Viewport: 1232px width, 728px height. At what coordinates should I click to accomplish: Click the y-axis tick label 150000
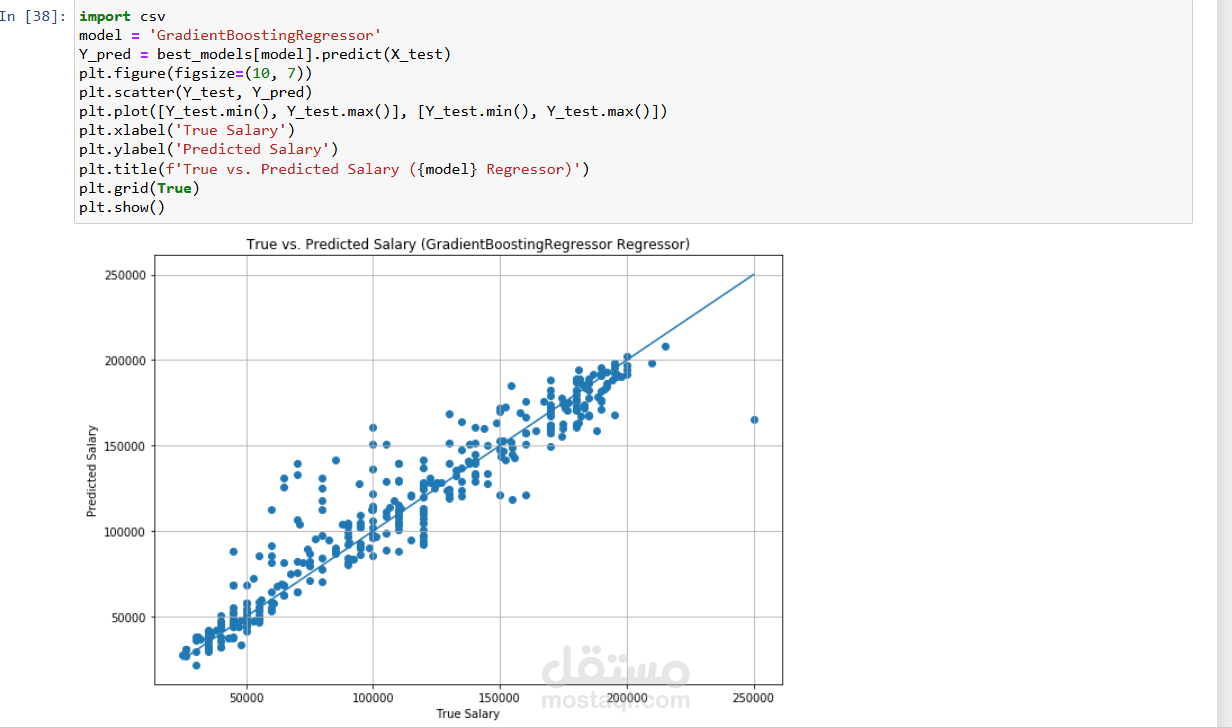coord(124,446)
